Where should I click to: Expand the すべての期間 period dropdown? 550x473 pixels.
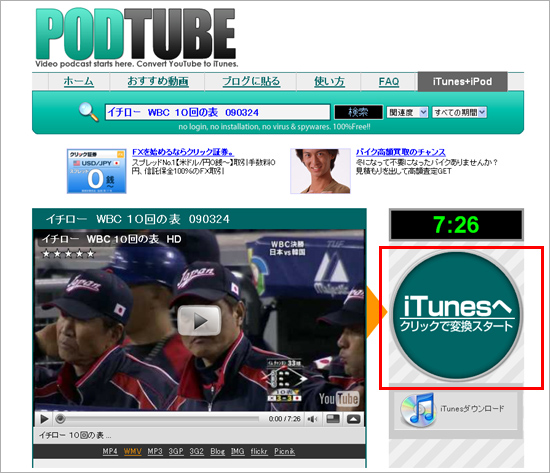click(x=459, y=112)
